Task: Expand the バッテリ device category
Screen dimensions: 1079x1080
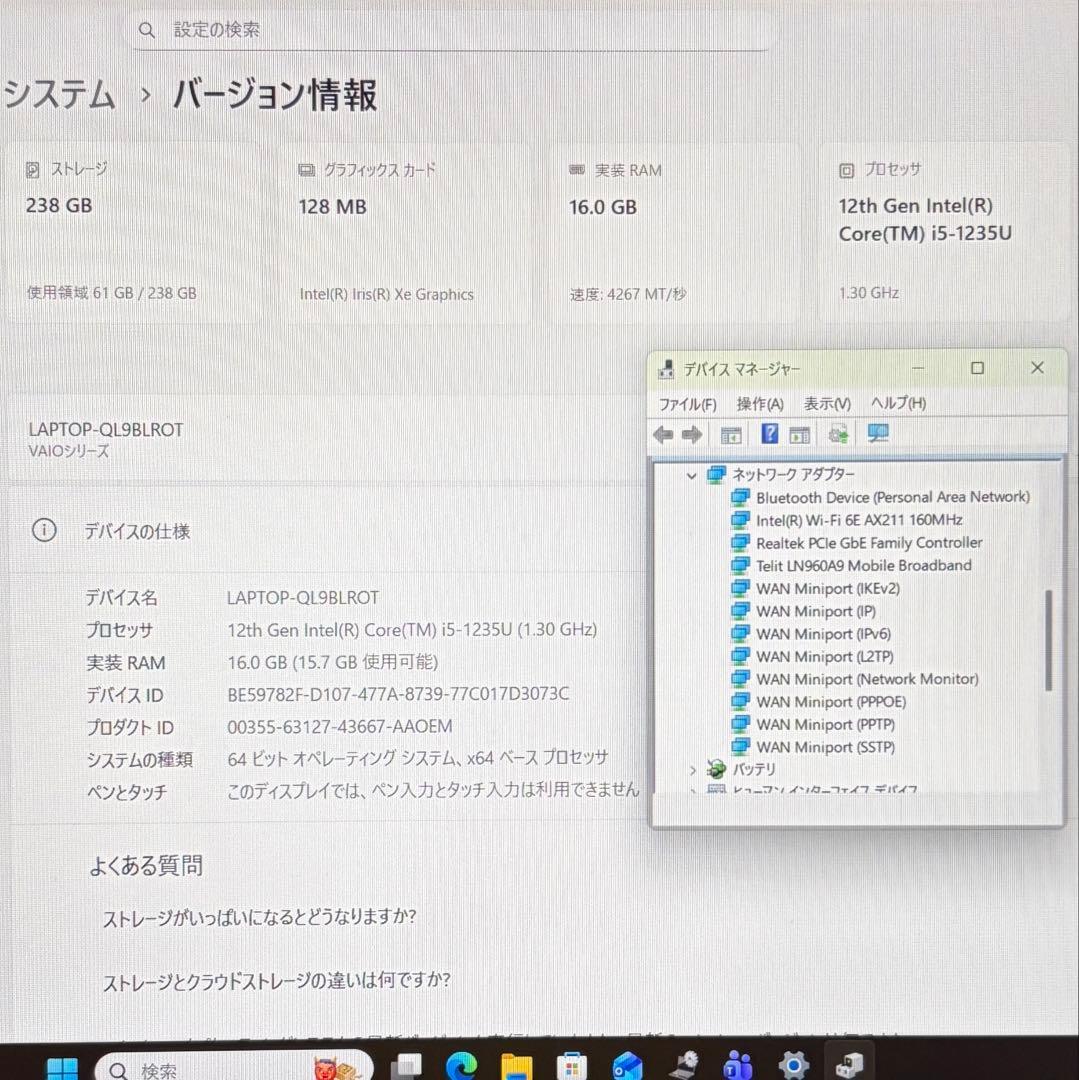Action: click(x=691, y=769)
